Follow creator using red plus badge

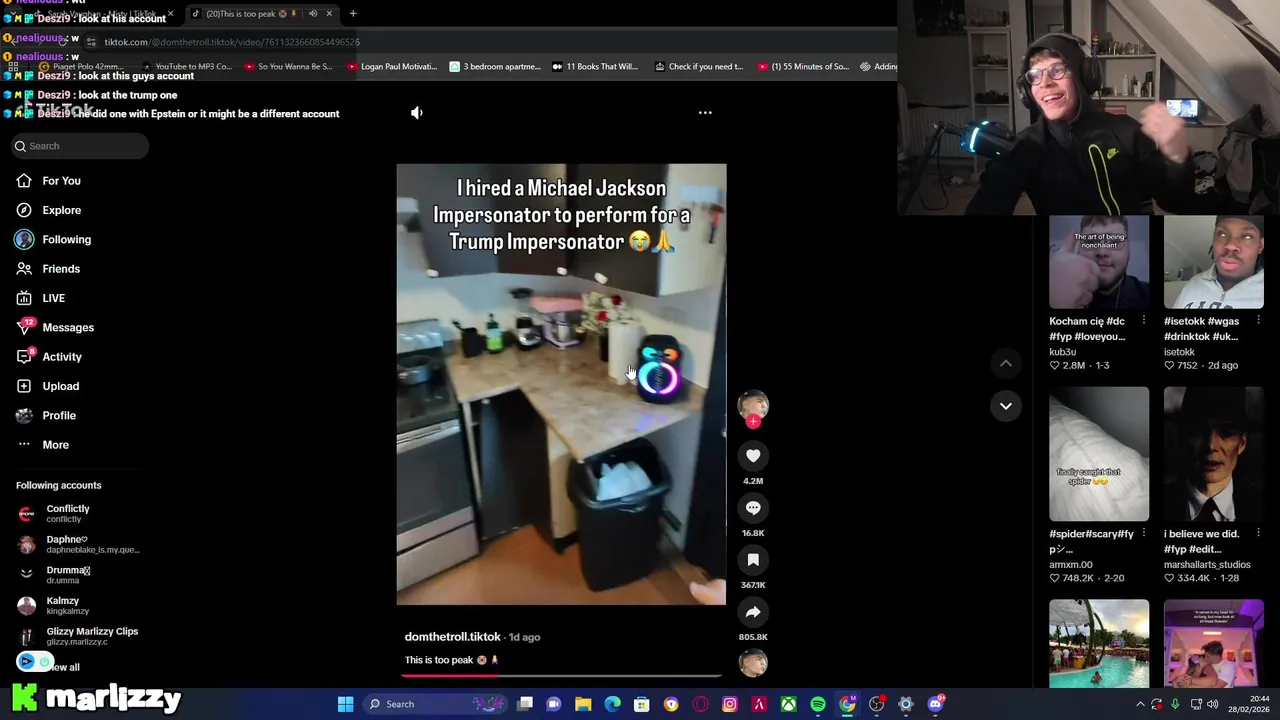(753, 422)
